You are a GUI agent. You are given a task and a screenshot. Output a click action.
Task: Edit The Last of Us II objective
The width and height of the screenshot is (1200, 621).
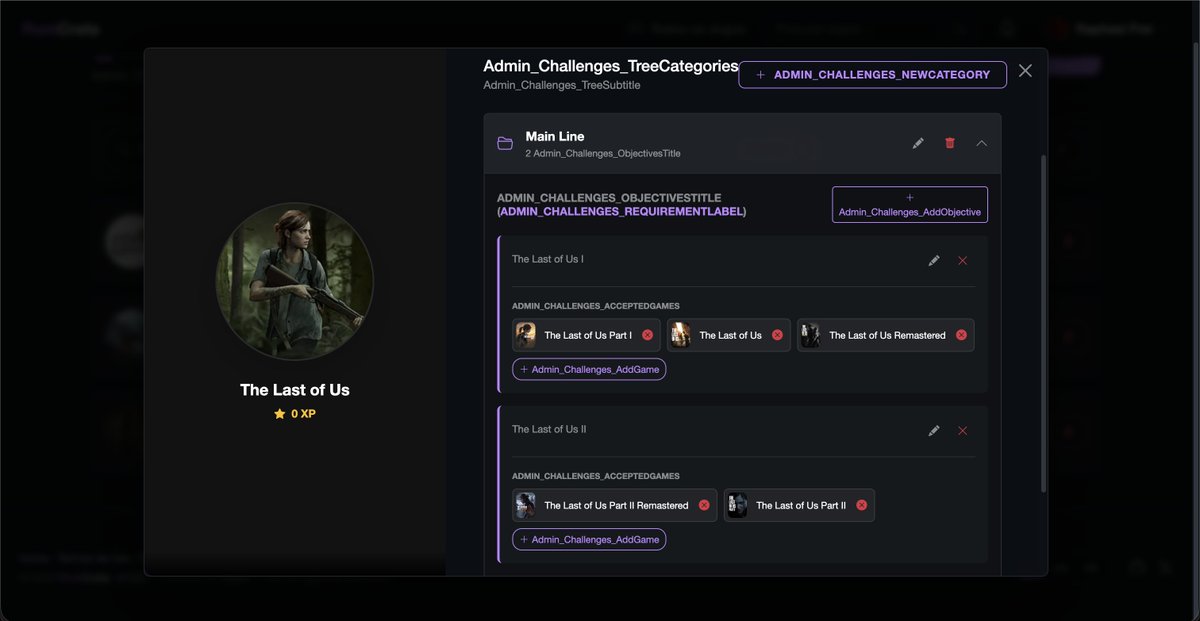click(934, 431)
